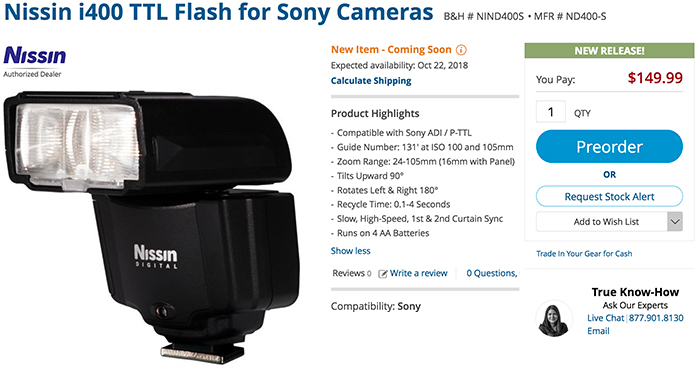Open Write a review link
This screenshot has height=369, width=700.
[x=418, y=273]
